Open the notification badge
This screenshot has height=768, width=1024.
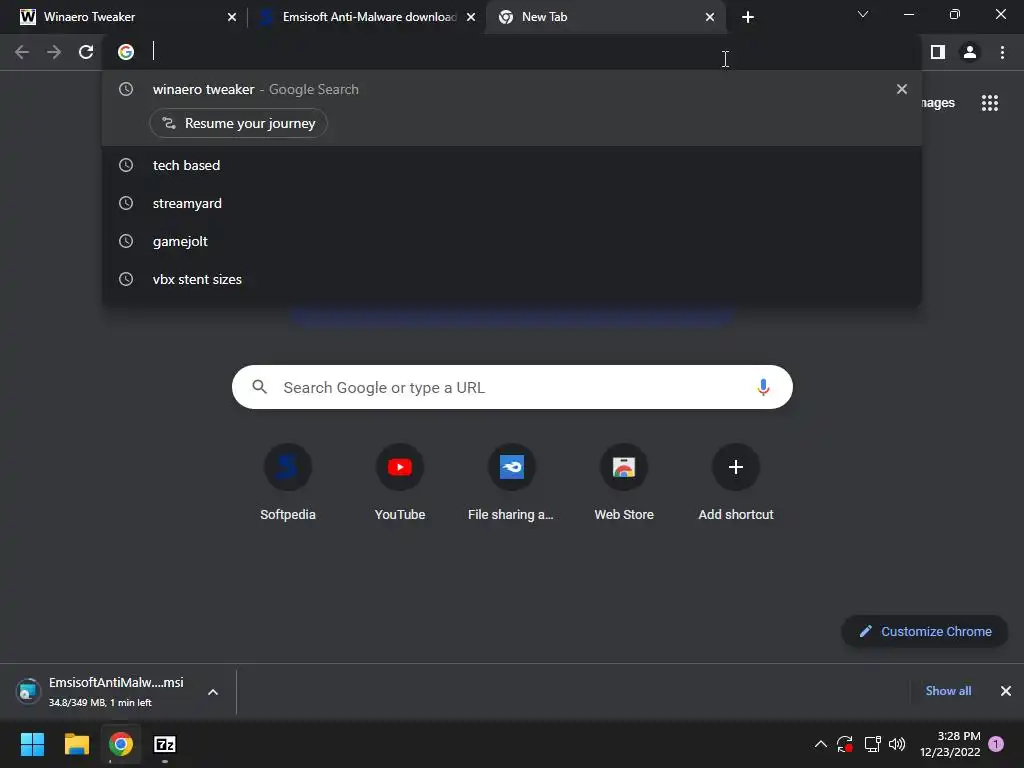coord(996,744)
